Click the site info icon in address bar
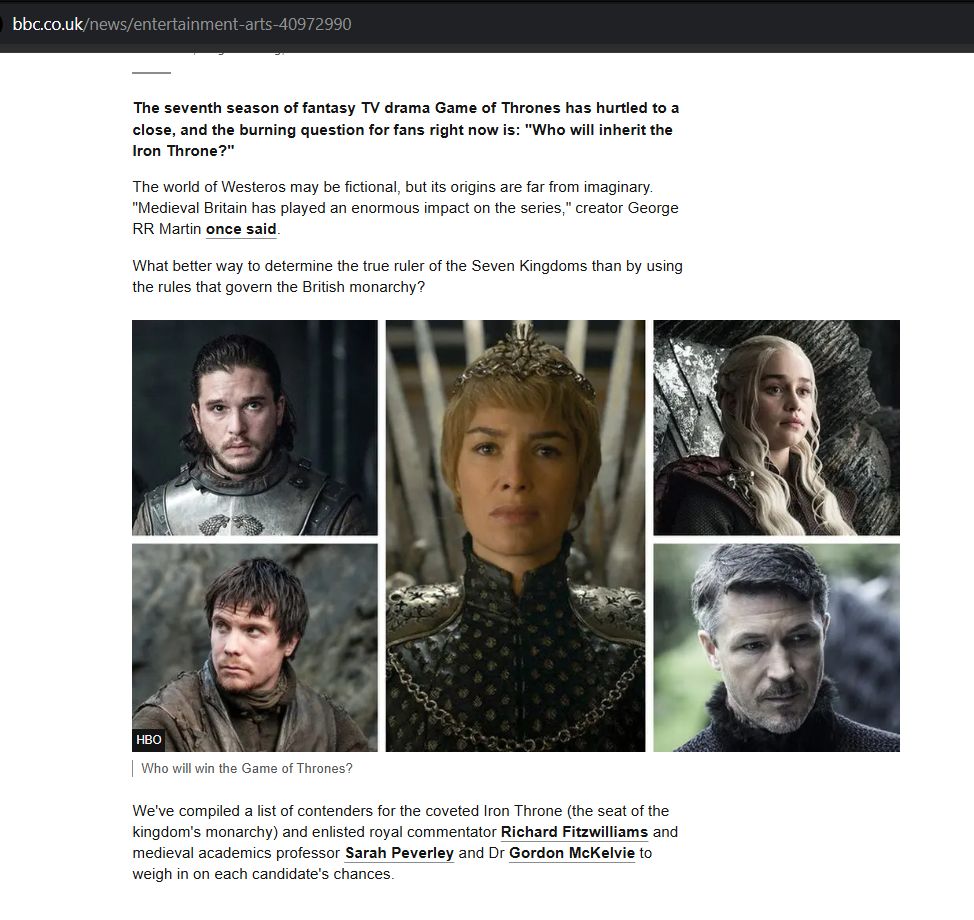 point(2,24)
